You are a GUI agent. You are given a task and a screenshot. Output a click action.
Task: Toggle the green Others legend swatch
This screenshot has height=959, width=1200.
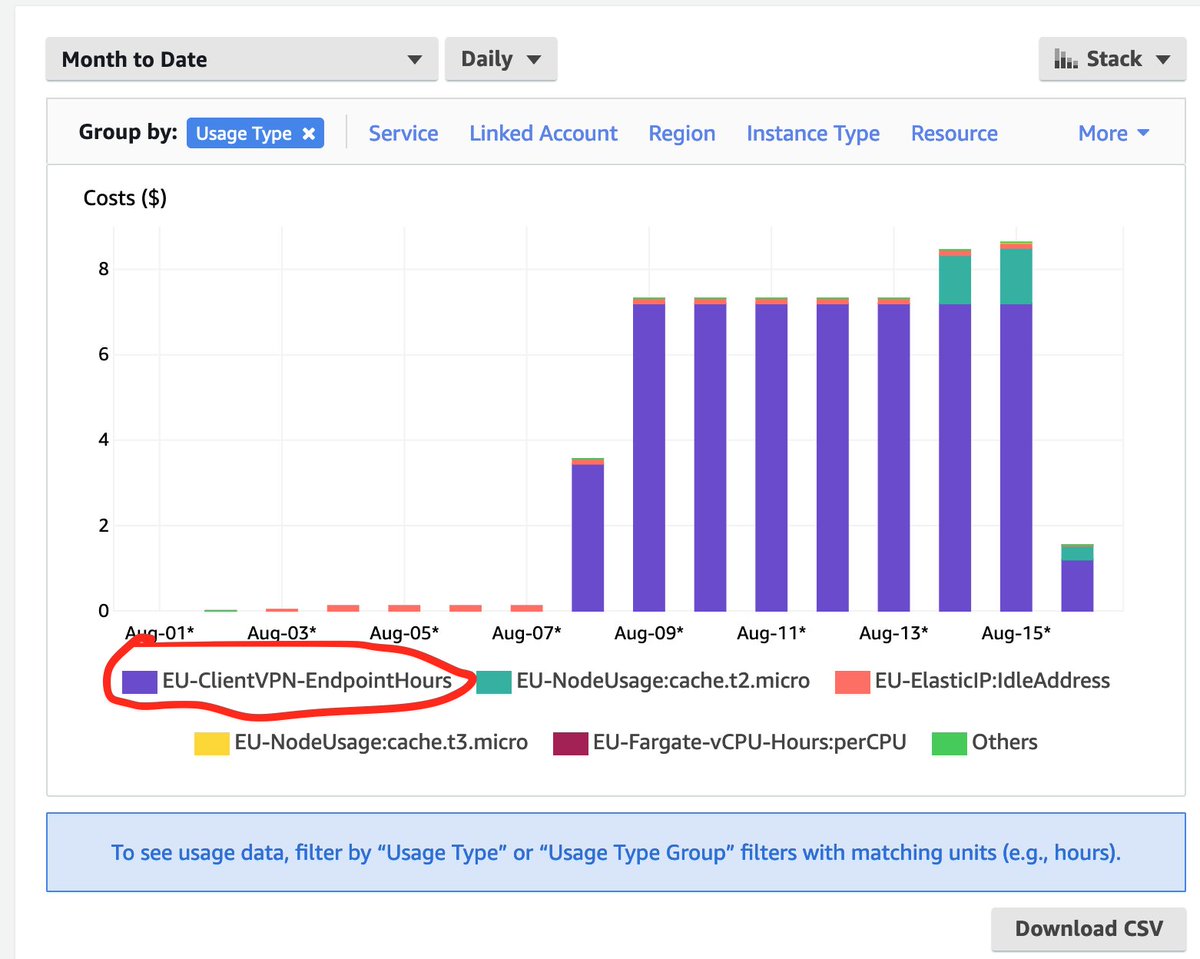coord(950,743)
